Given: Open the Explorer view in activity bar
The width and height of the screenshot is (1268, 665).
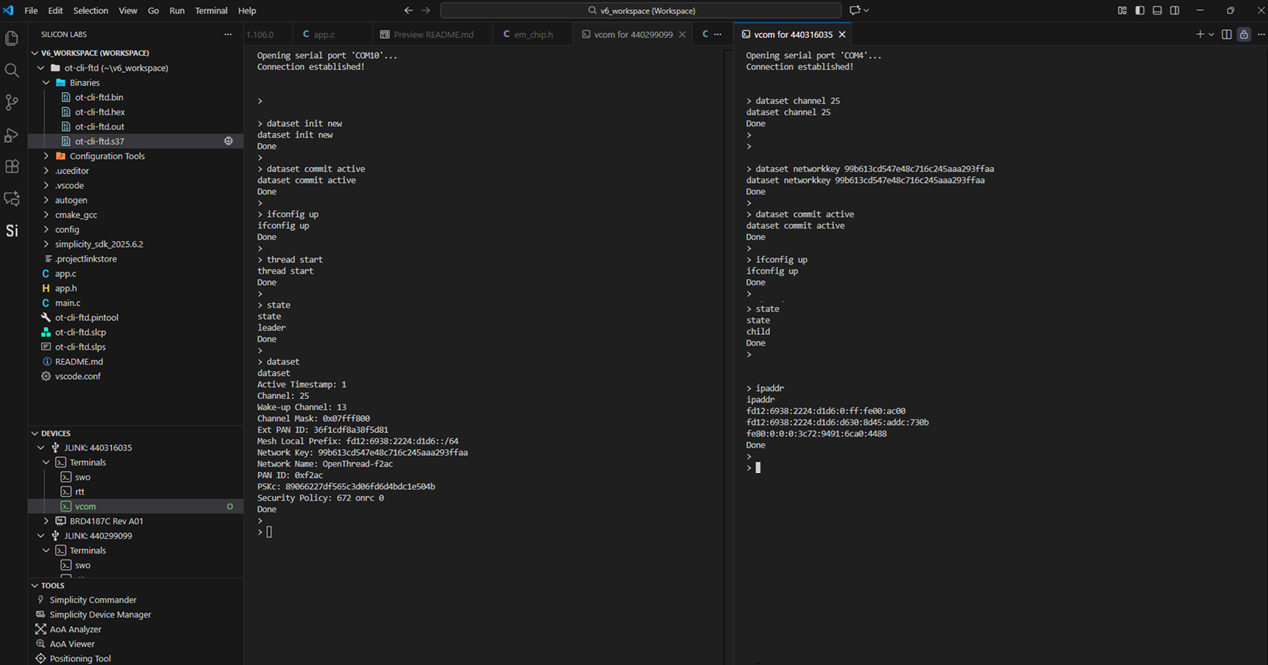Looking at the screenshot, I should (12, 39).
